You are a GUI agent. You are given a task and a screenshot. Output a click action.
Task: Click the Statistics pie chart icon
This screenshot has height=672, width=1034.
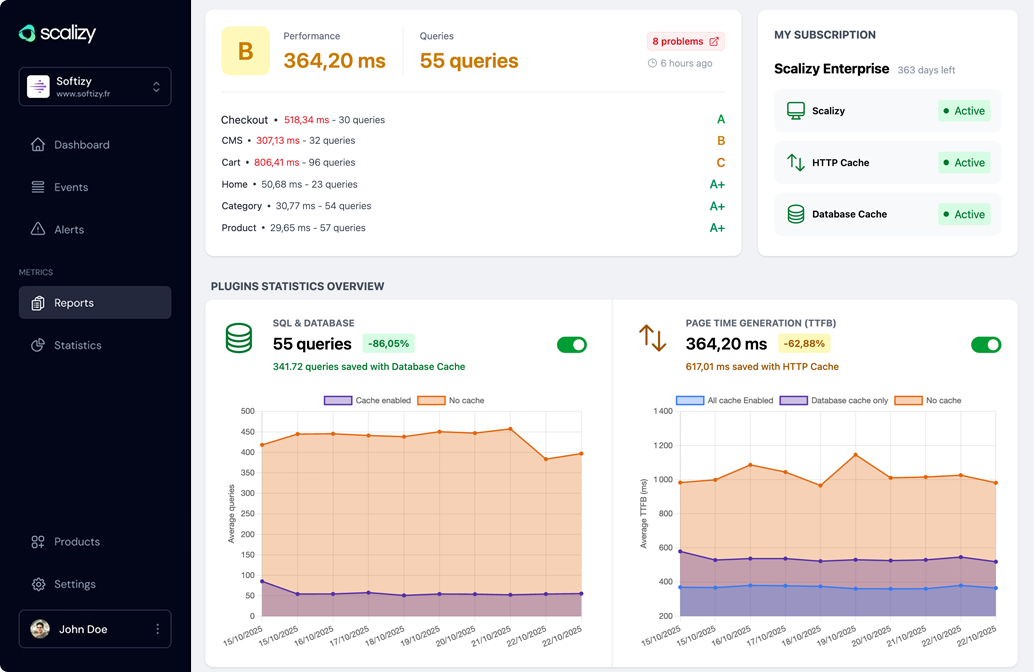coord(38,345)
